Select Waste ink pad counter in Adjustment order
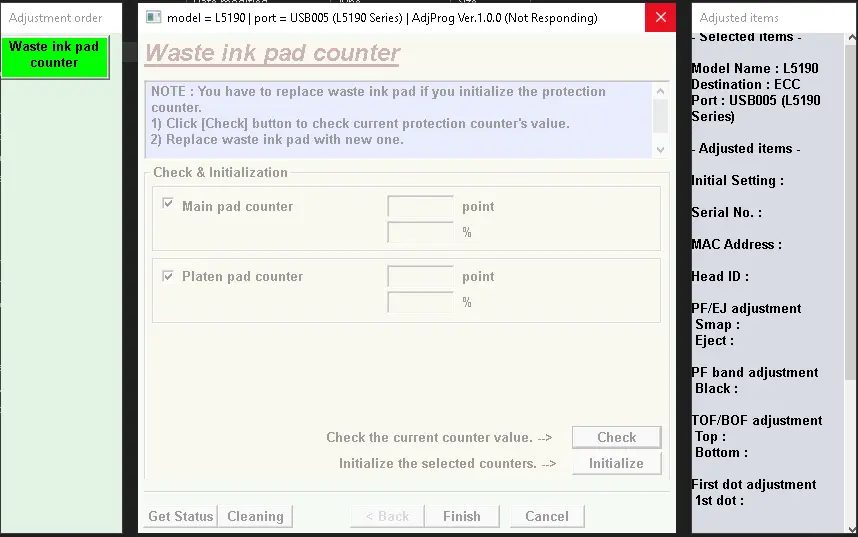Screen dimensions: 858x537 (55, 56)
